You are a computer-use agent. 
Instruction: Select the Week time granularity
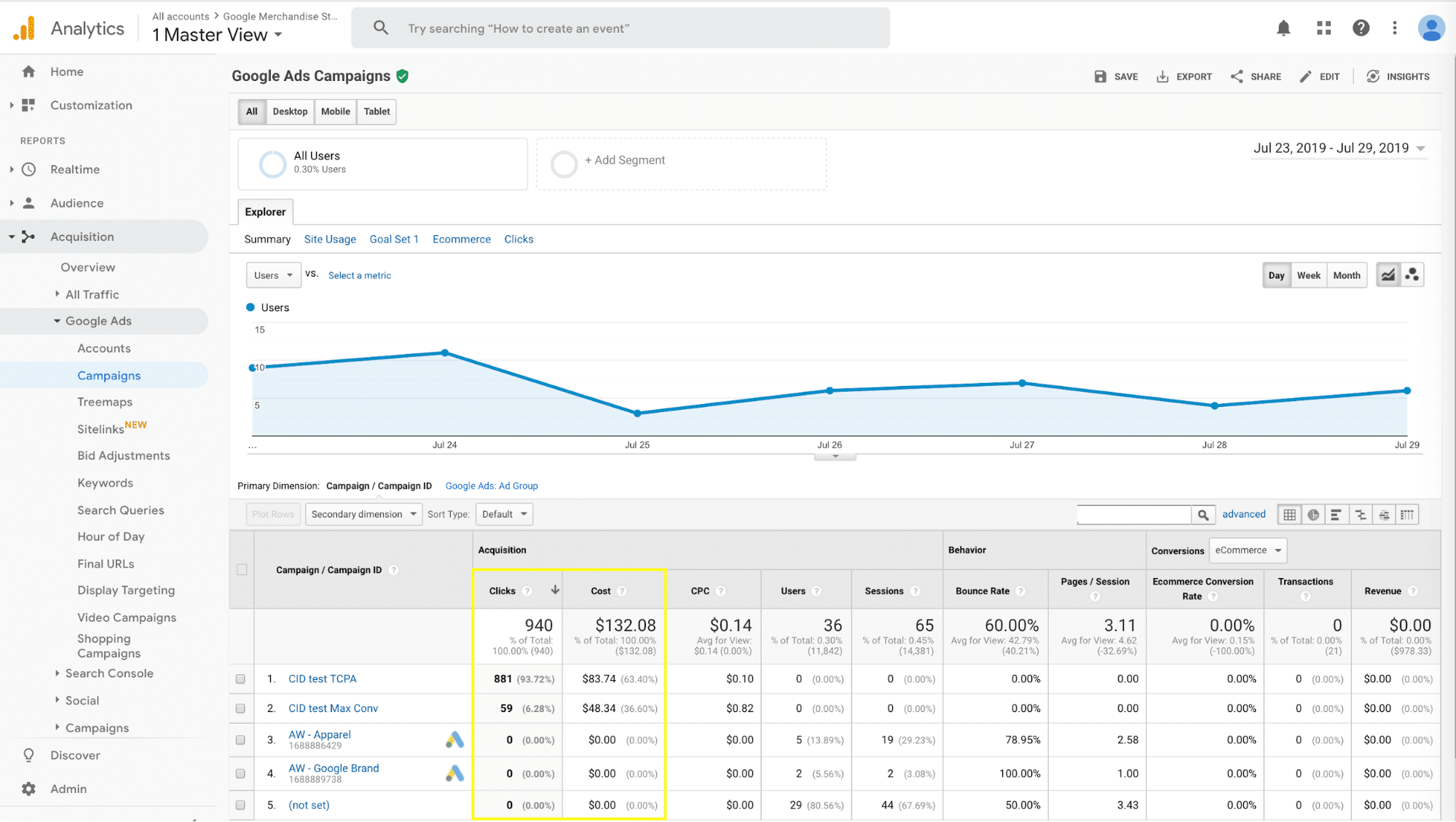tap(1308, 275)
